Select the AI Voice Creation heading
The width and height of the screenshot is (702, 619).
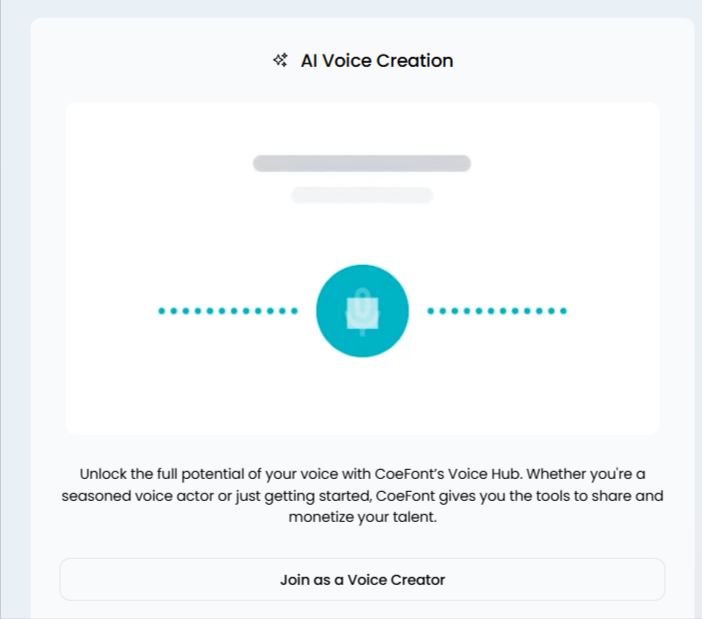click(x=376, y=61)
